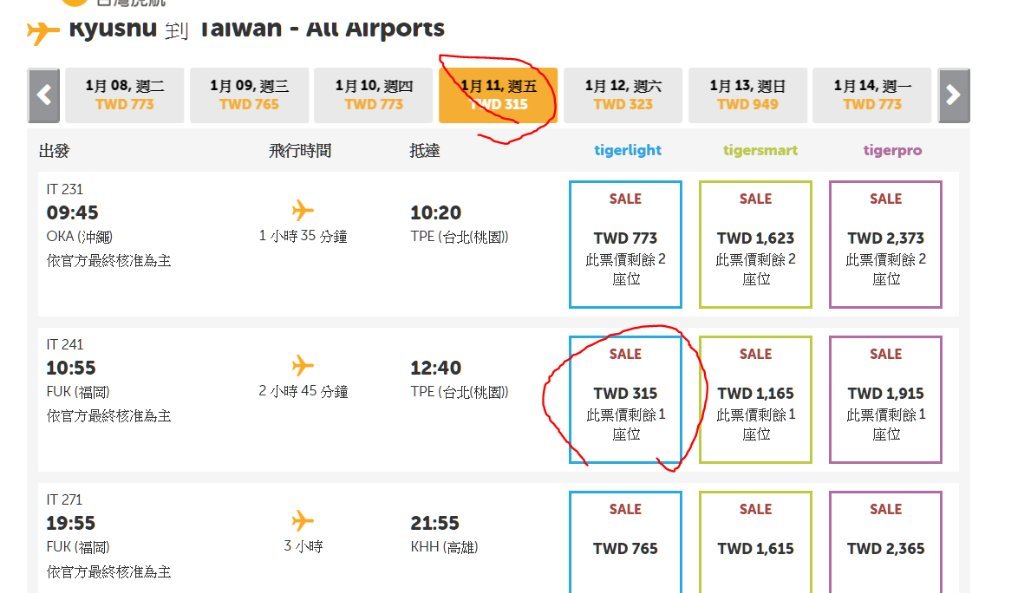
Task: Select the 1月 10 date tab
Action: tap(374, 95)
